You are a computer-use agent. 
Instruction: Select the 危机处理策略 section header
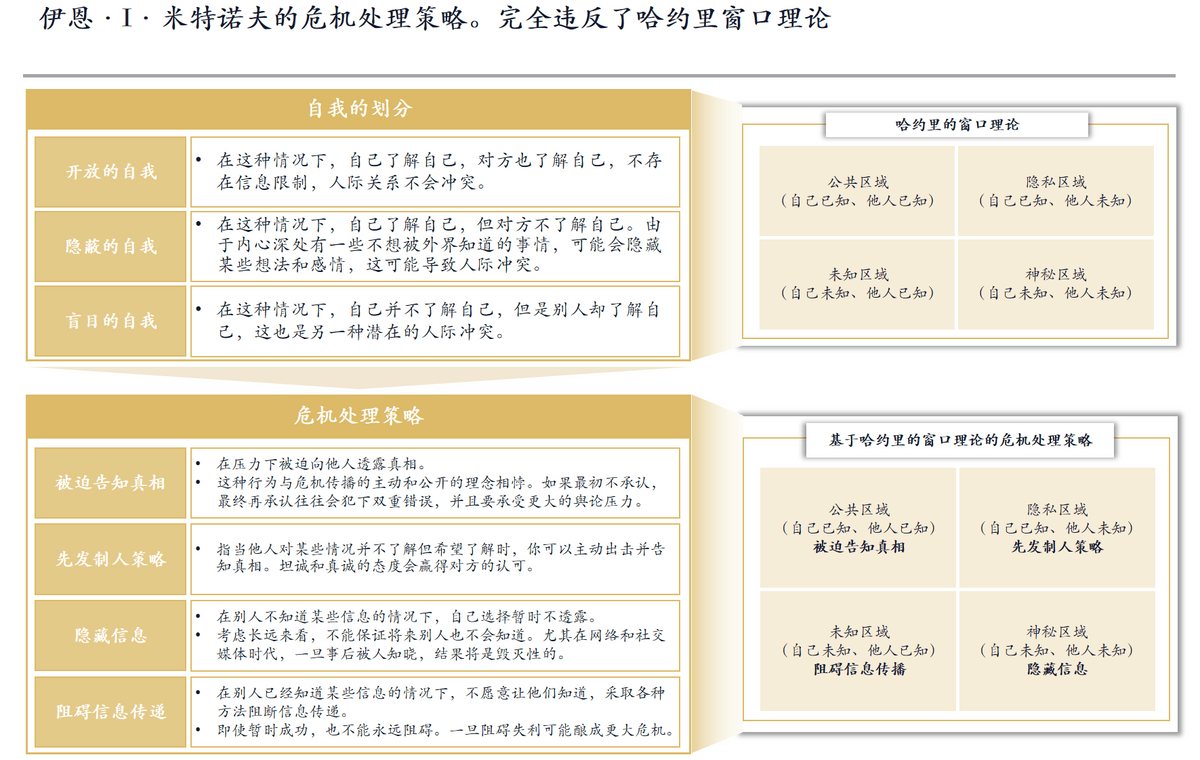point(358,416)
